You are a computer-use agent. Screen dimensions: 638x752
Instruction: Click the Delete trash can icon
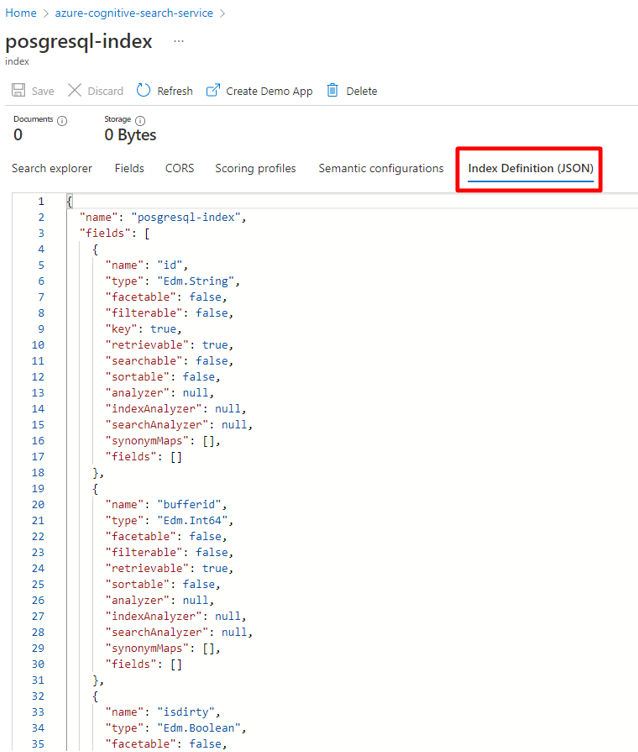pyautogui.click(x=332, y=90)
